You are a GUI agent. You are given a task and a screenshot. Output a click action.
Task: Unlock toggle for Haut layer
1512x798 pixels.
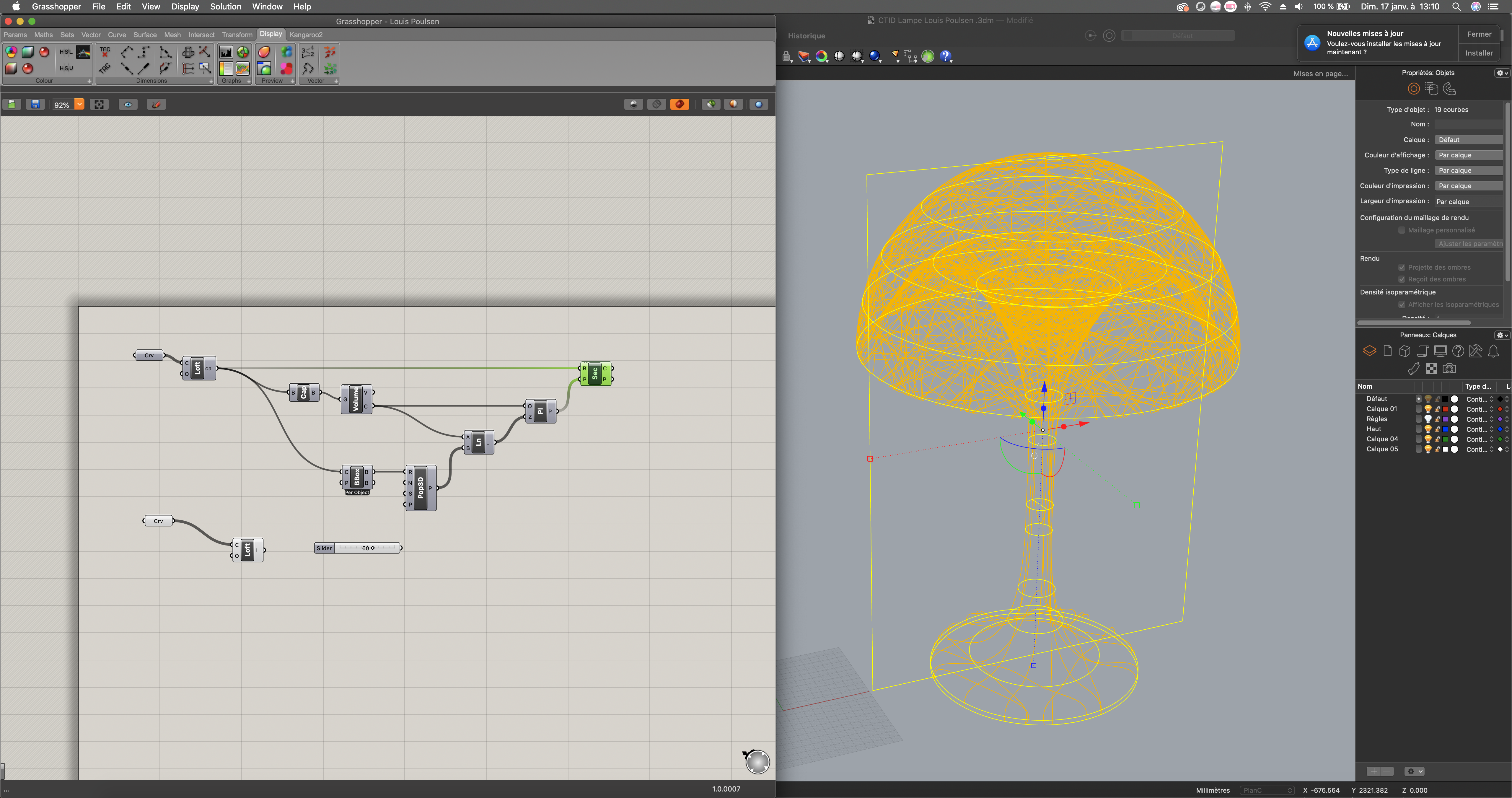point(1438,429)
